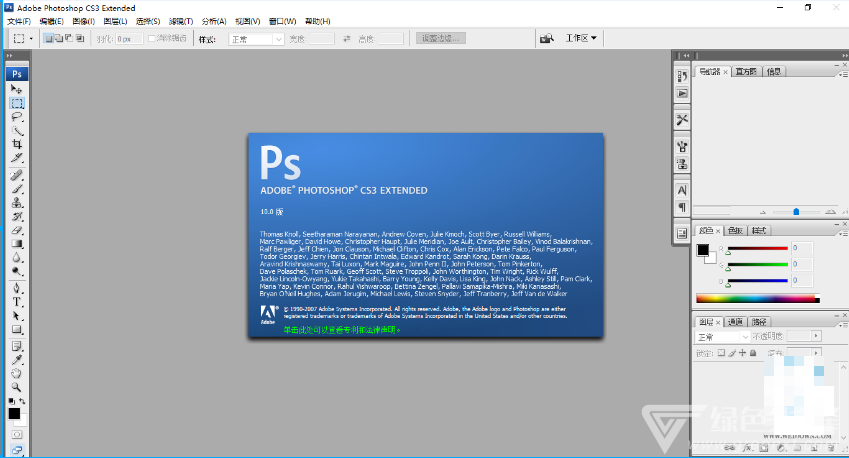Swap foreground and background colors arrow

tap(22, 401)
